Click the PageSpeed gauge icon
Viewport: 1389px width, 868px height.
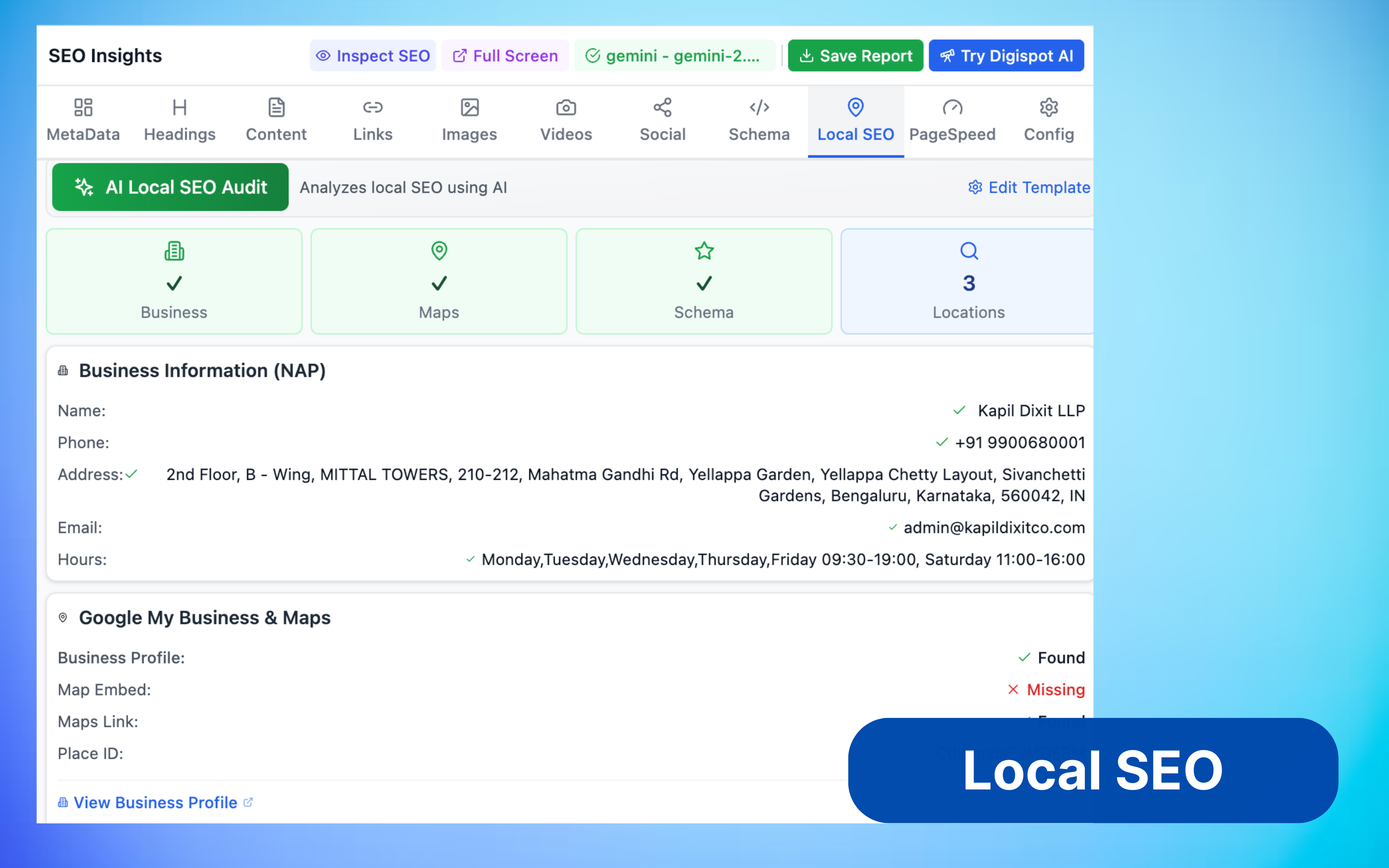(x=952, y=107)
